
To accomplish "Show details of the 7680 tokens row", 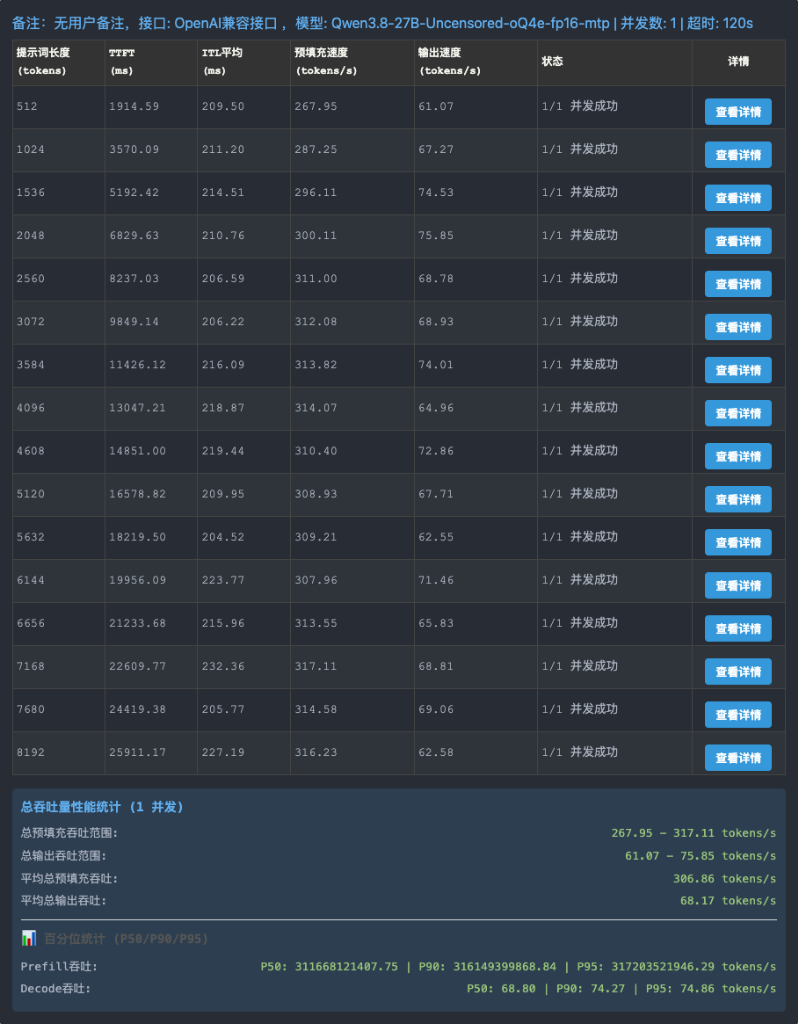I will coord(738,715).
